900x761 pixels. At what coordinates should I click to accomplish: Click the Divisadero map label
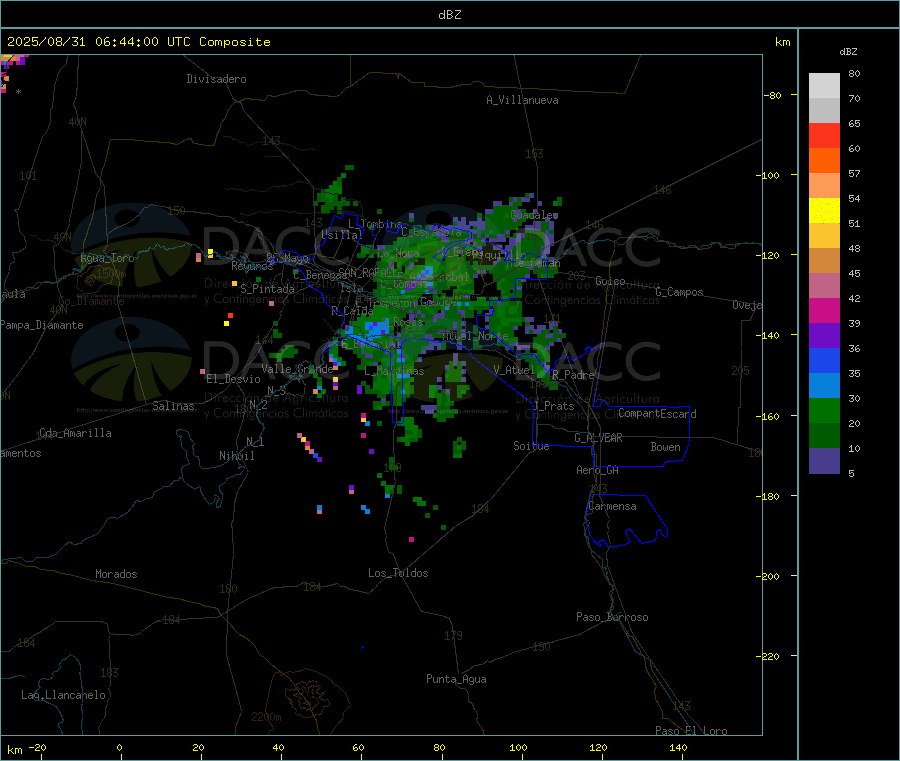tap(216, 79)
